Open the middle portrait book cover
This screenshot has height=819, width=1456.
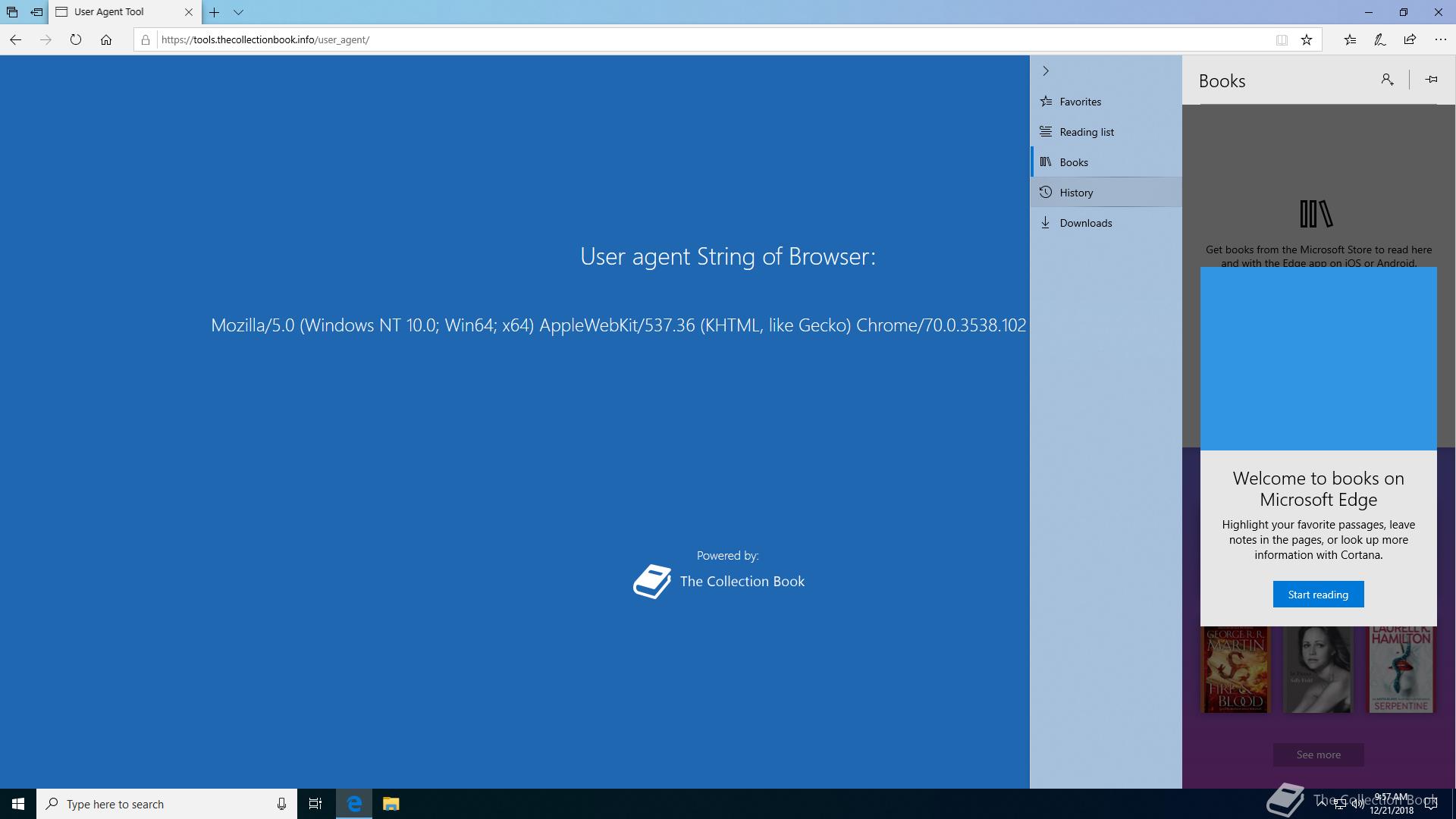(1317, 670)
